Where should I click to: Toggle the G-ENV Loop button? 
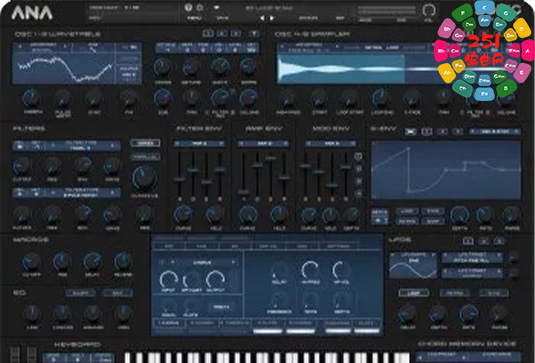407,212
